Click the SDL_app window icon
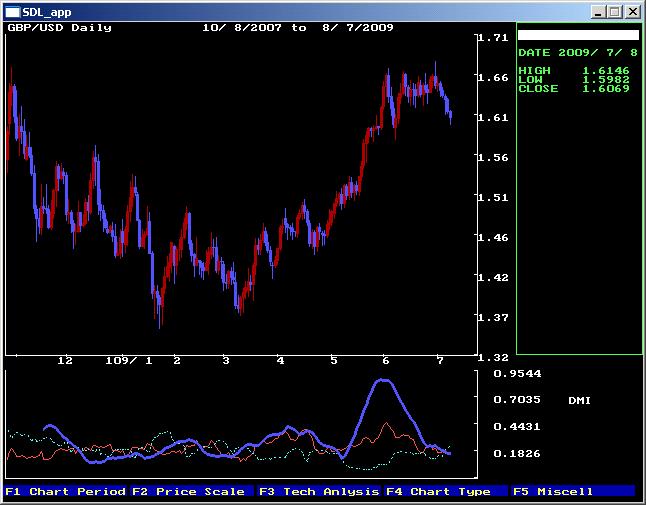 point(12,12)
